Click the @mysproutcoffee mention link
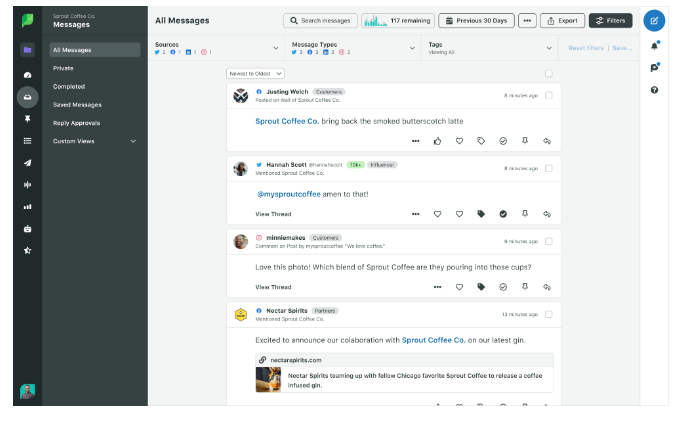 pyautogui.click(x=289, y=194)
